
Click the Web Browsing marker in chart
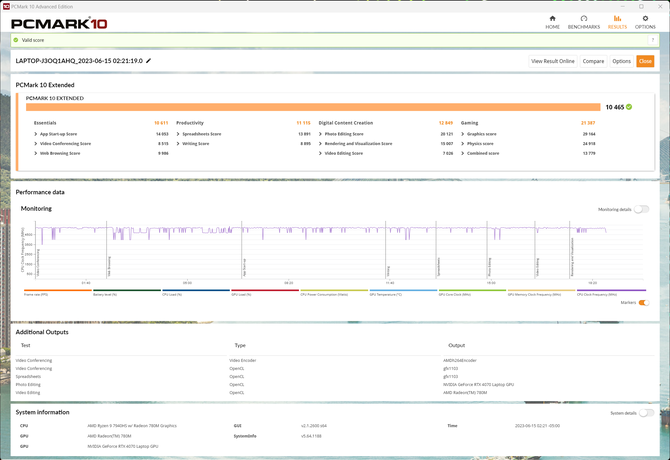pos(109,267)
